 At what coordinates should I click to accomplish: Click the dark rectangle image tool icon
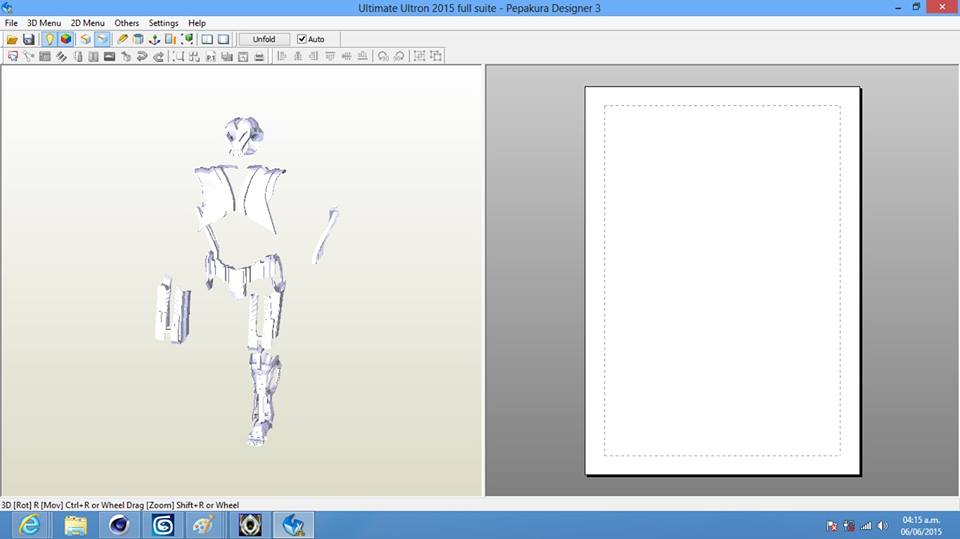pos(110,56)
